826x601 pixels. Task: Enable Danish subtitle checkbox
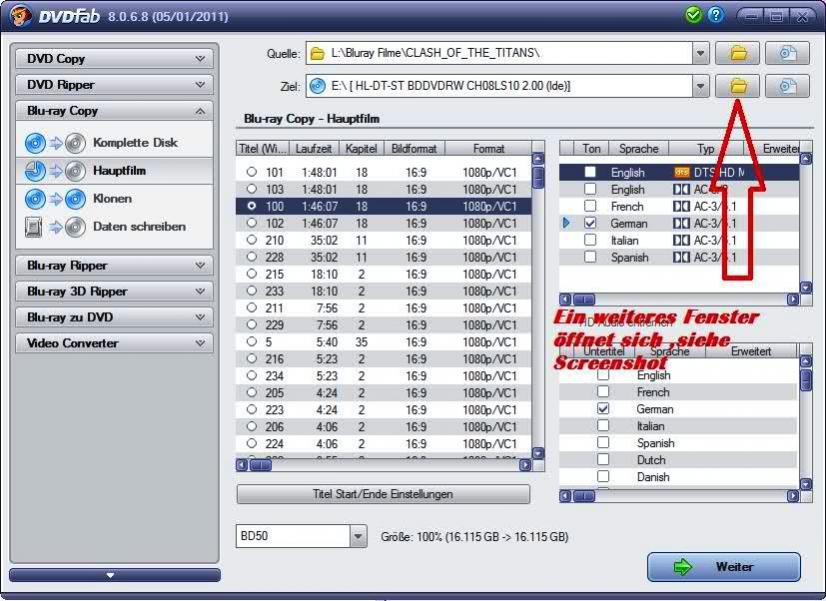[603, 476]
